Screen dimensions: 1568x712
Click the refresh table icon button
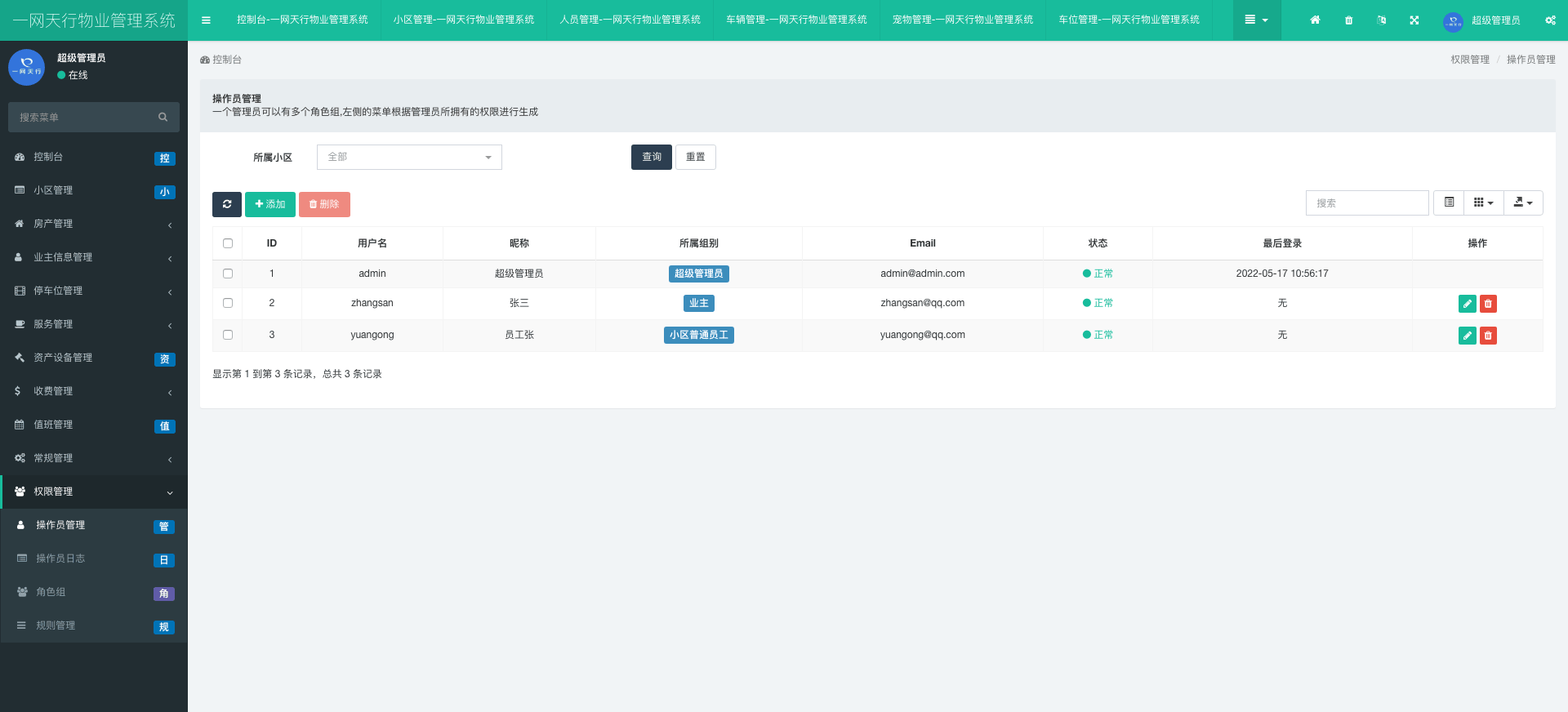(x=226, y=204)
